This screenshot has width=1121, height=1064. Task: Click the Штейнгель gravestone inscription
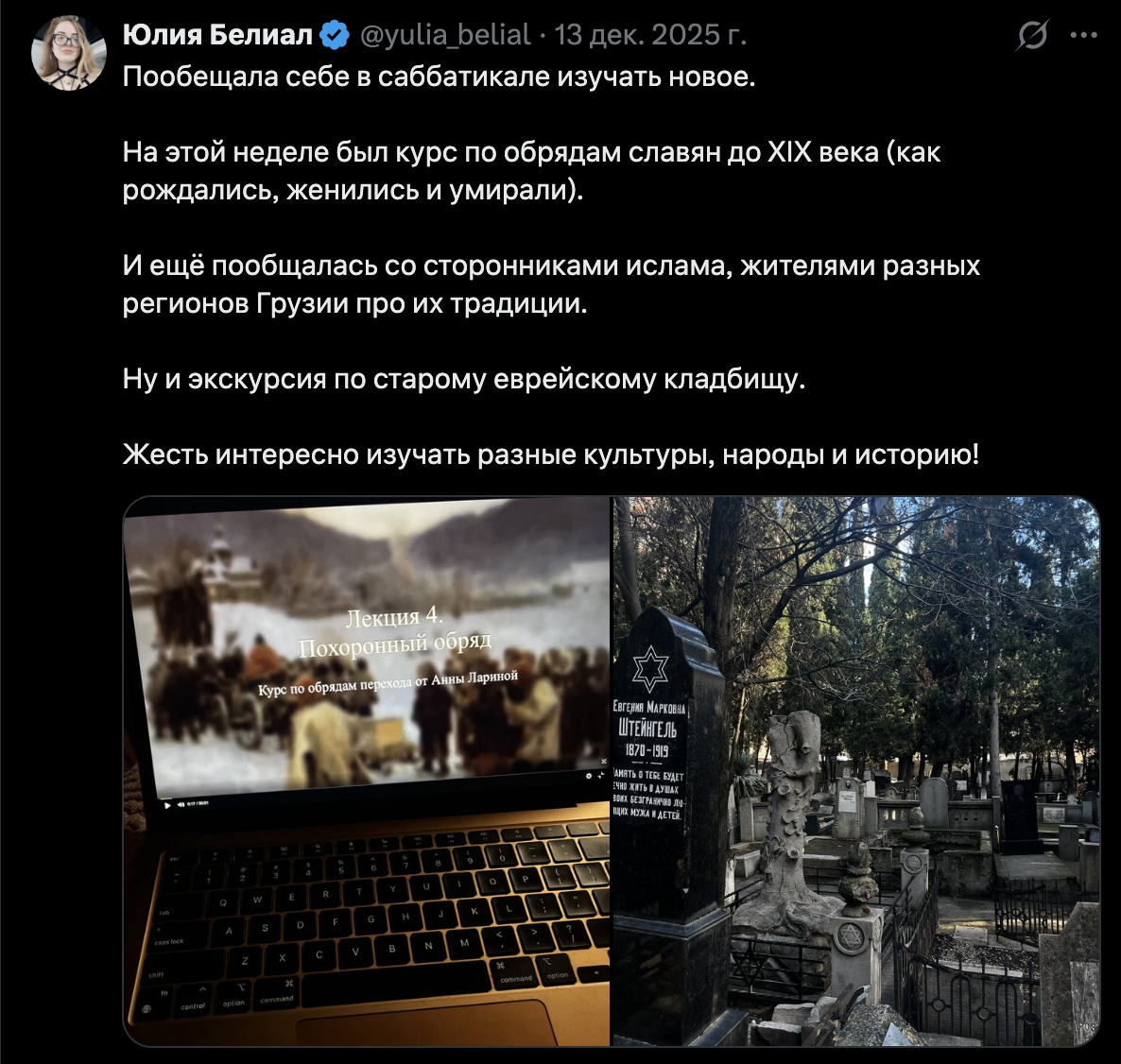647,729
